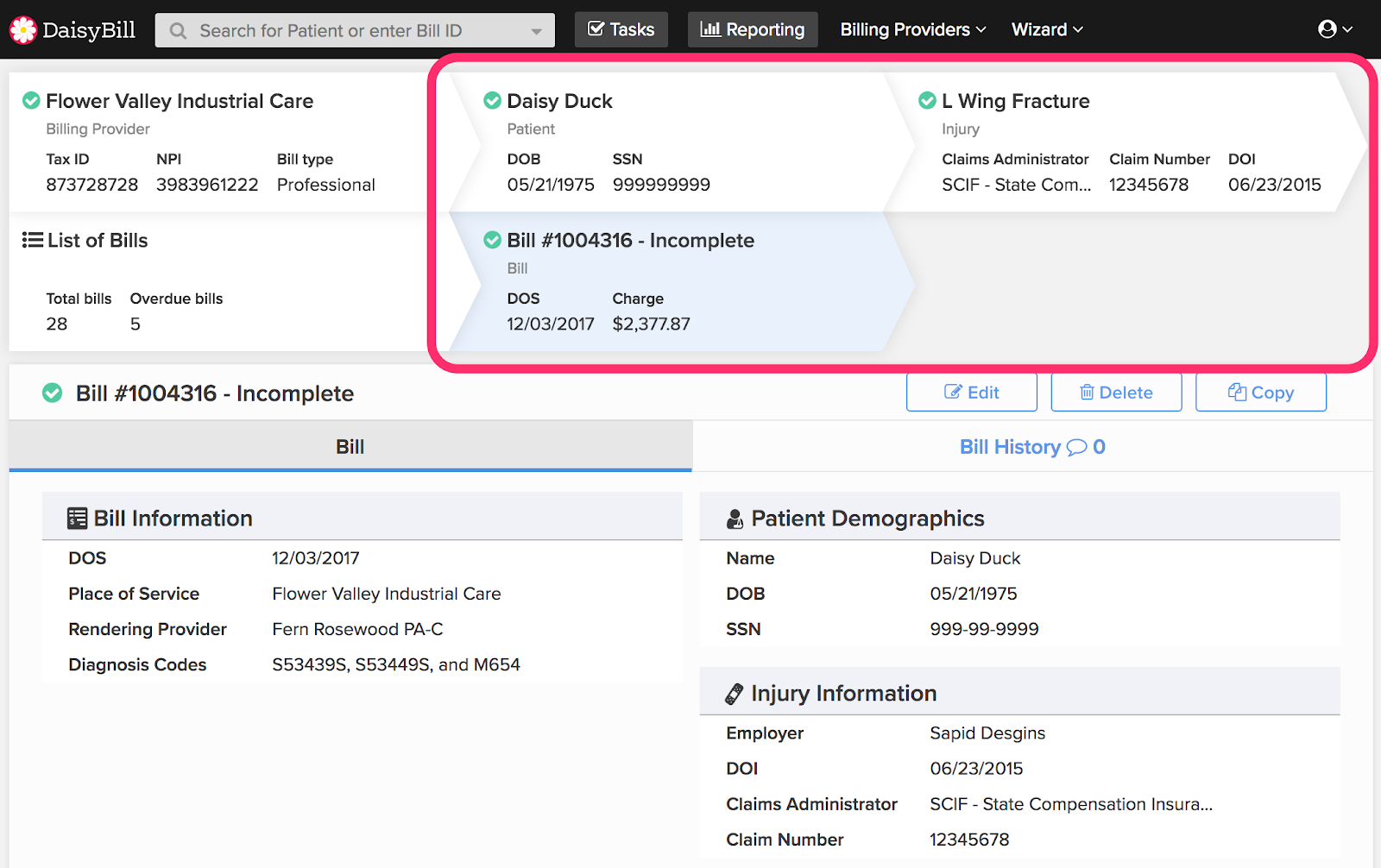This screenshot has width=1381, height=868.
Task: Expand the Wizard menu
Action: [1047, 29]
